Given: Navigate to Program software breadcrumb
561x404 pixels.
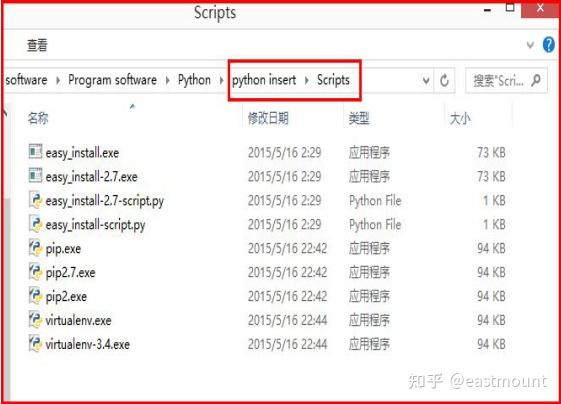Looking at the screenshot, I should pos(112,80).
